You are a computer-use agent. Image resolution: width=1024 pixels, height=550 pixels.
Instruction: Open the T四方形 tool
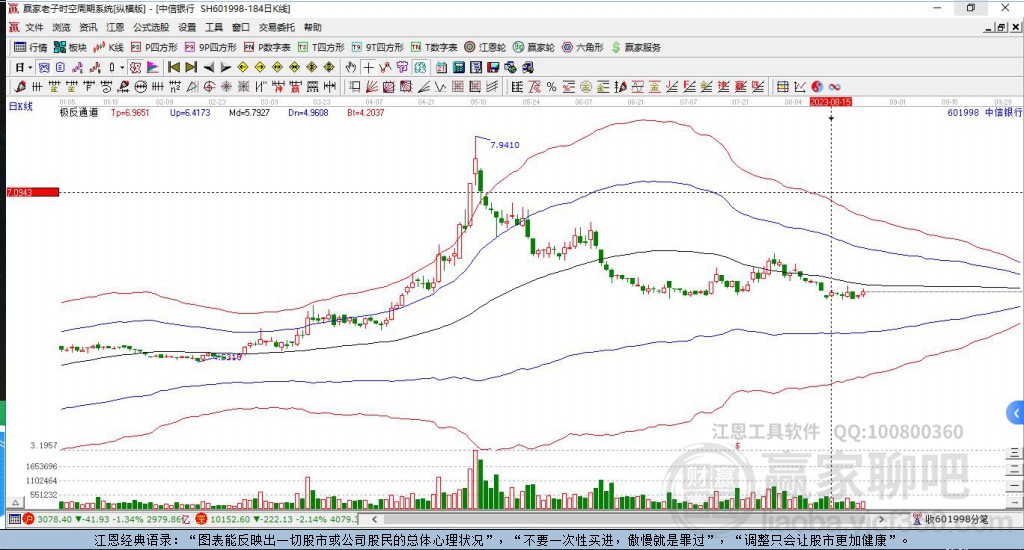(x=321, y=47)
